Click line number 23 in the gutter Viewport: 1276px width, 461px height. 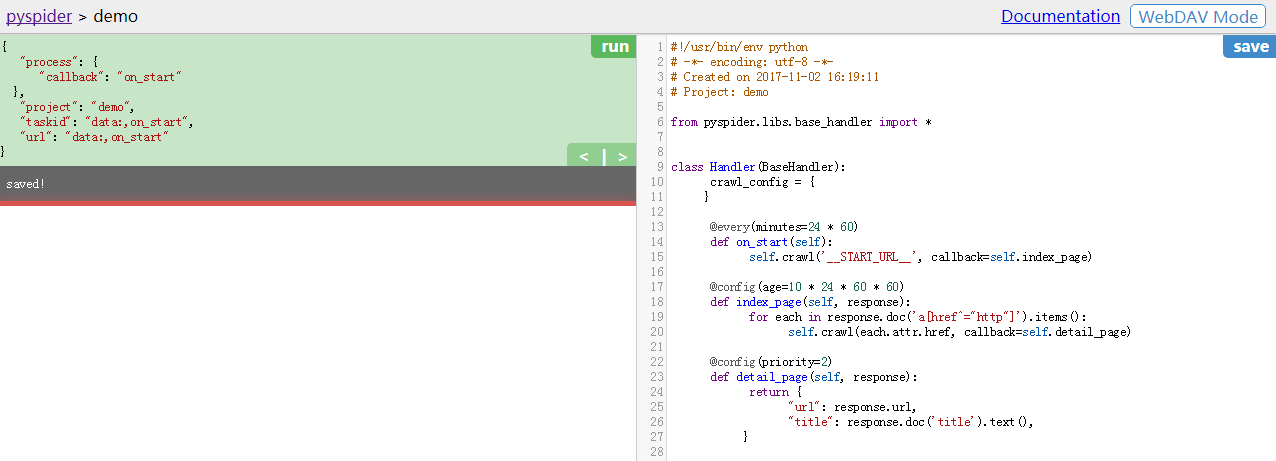(657, 377)
